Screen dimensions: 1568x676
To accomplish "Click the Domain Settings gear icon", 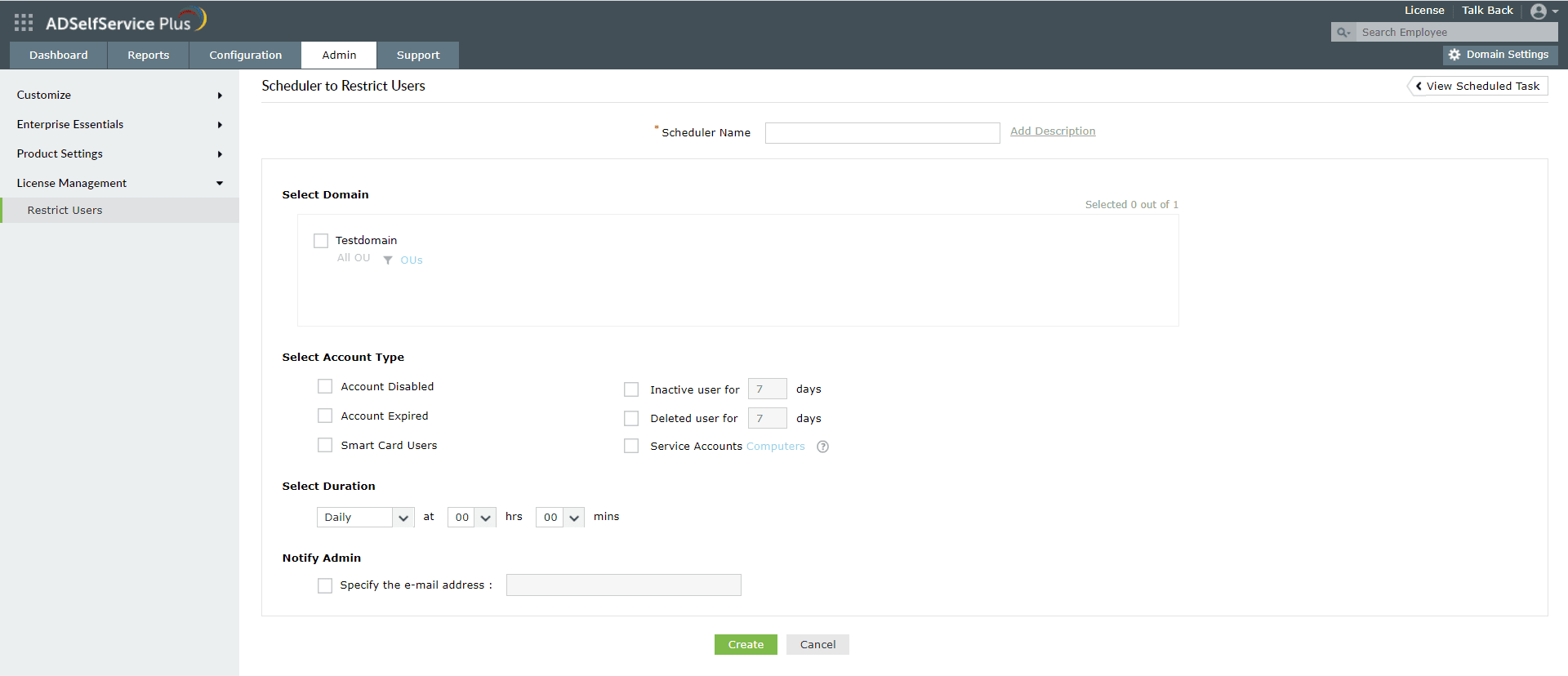I will point(1454,55).
